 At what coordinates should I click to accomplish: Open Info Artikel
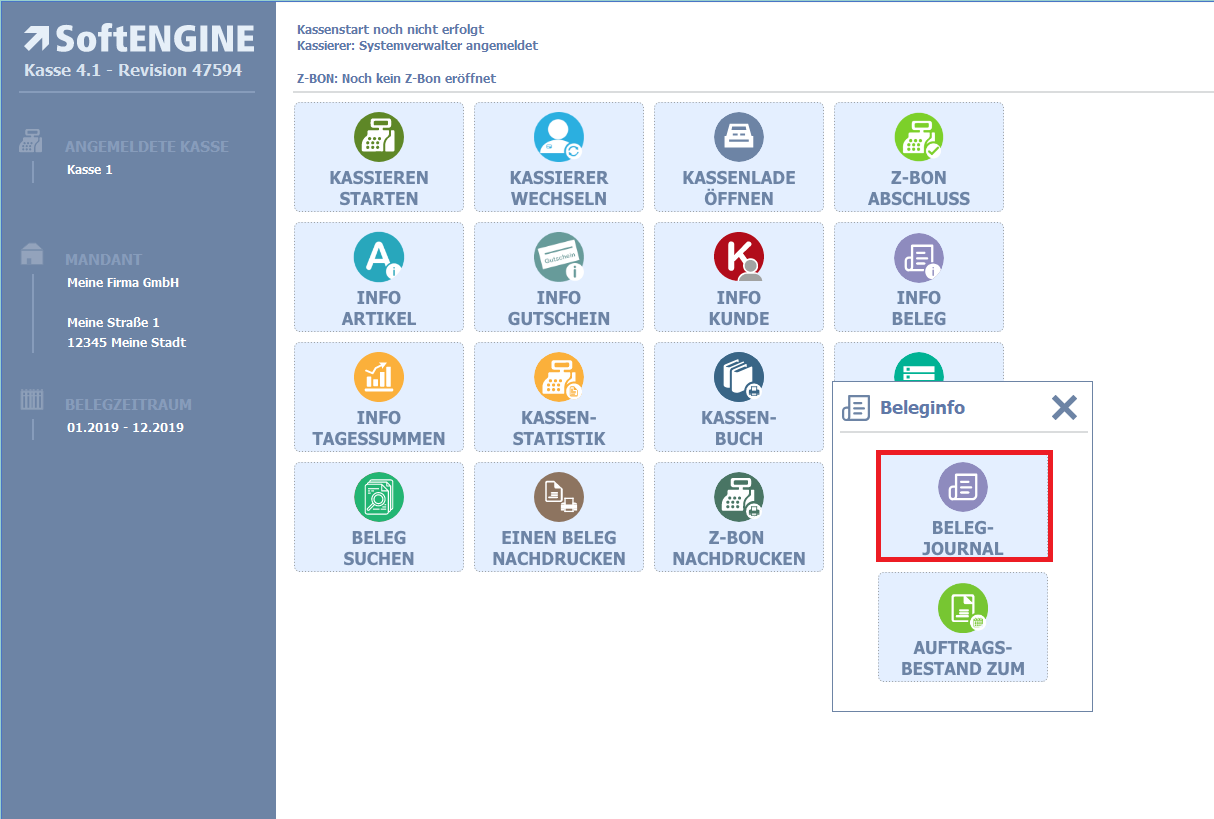pyautogui.click(x=379, y=277)
